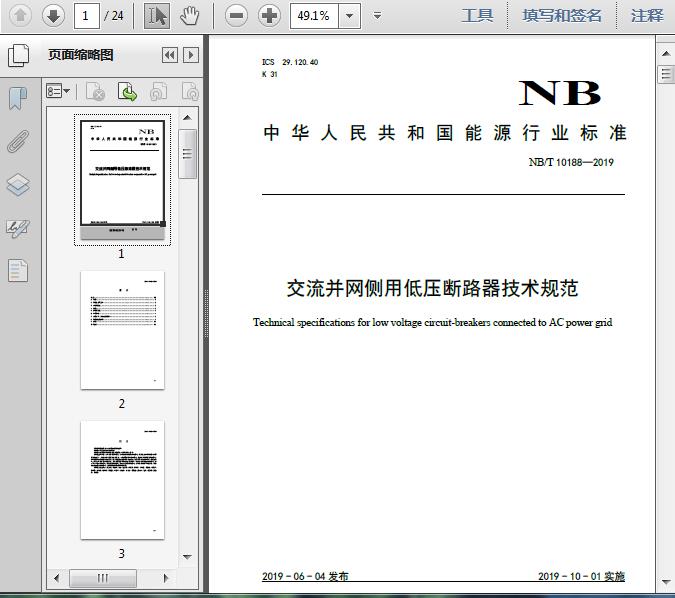Click the title 交流并网侧用低压断路器技术规范

coord(432,288)
